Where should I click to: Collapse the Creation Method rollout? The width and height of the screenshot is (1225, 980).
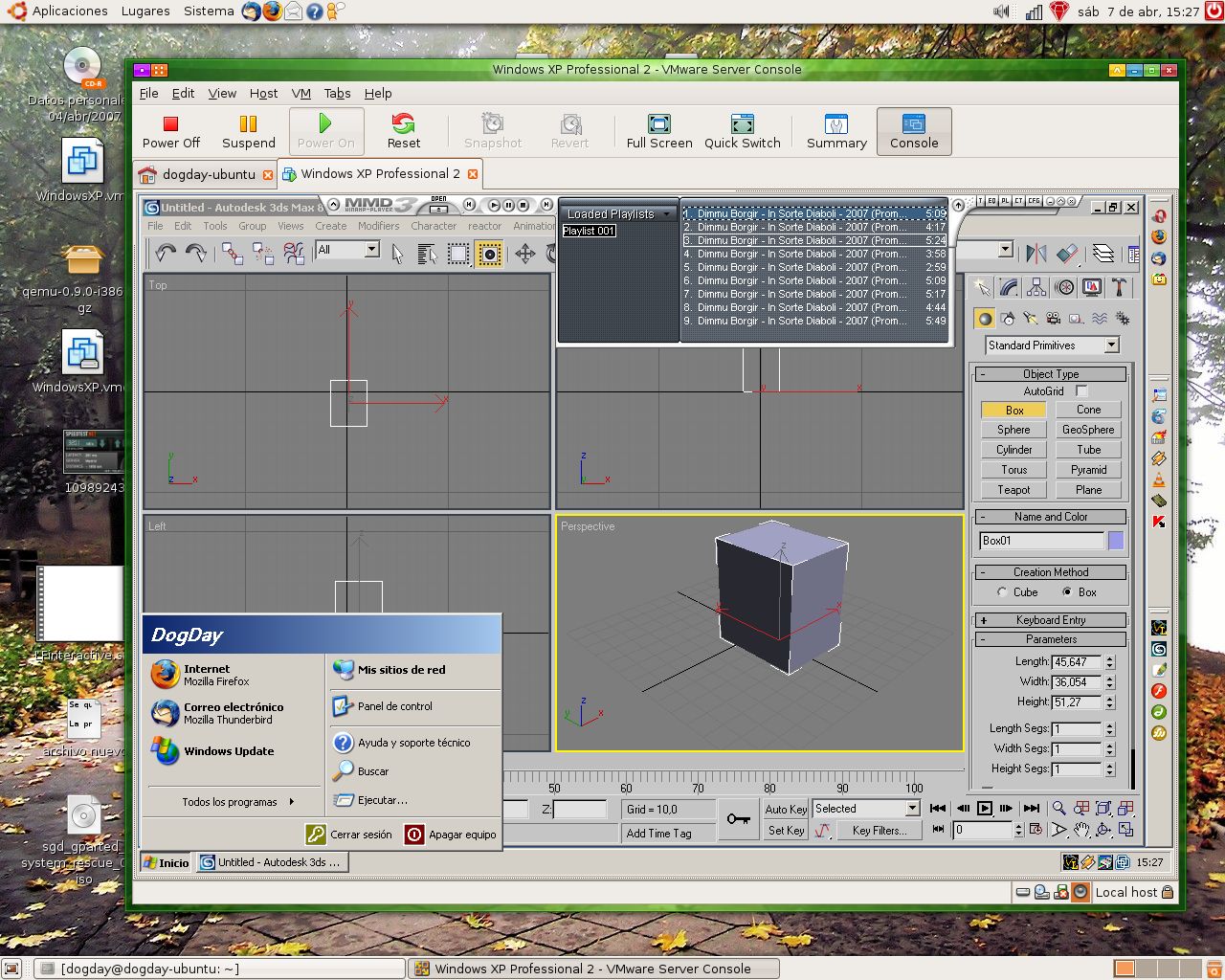coord(1051,572)
